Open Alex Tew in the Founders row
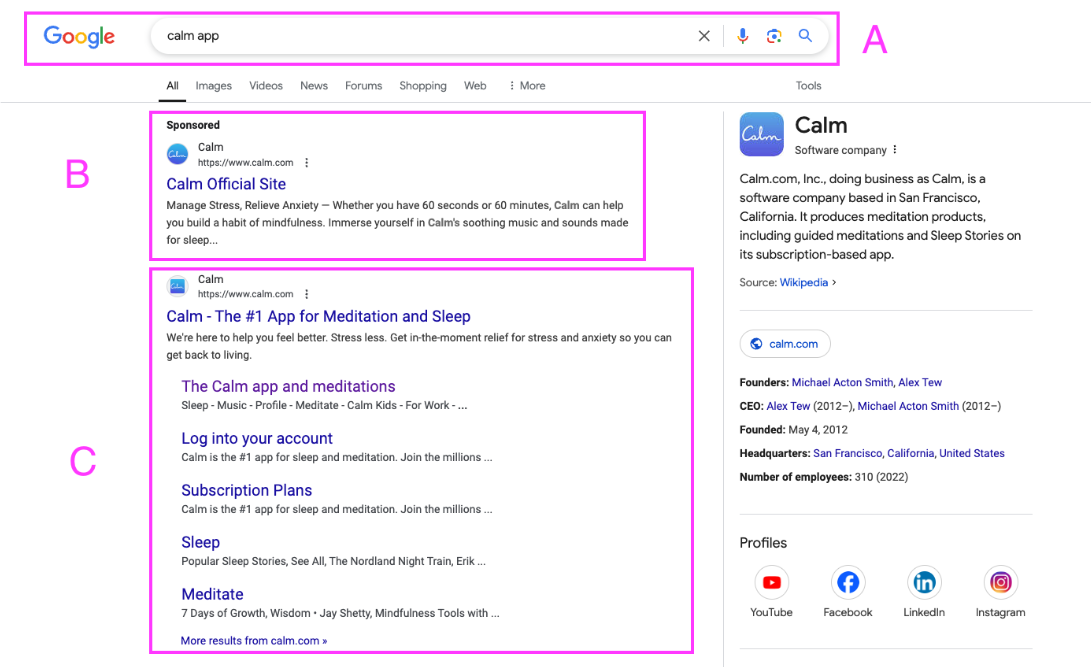The width and height of the screenshot is (1092, 667). (920, 382)
